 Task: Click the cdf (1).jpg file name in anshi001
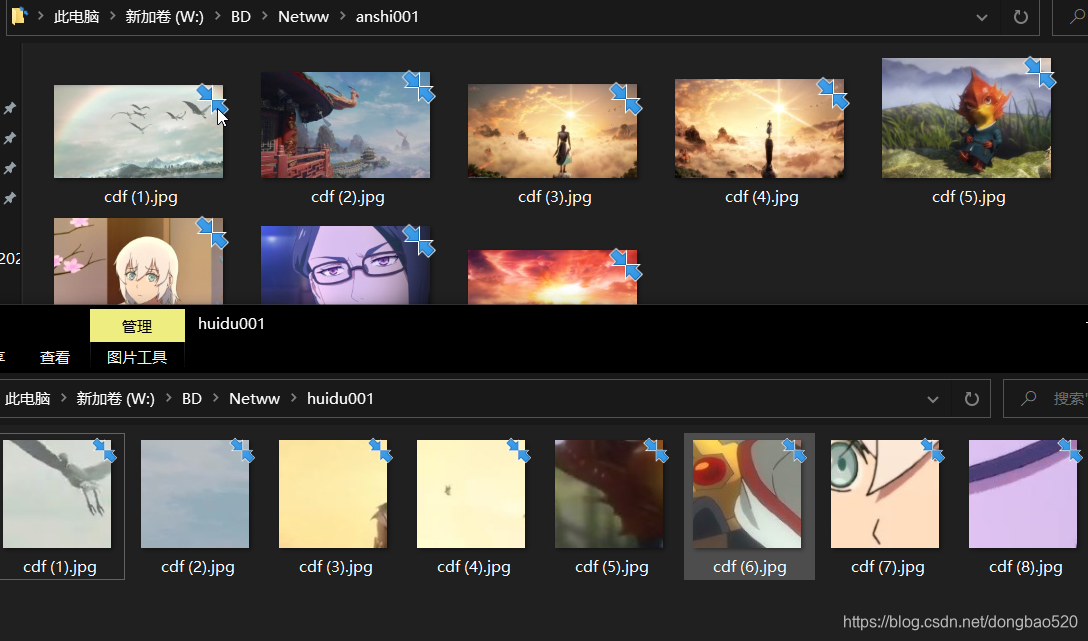(x=141, y=197)
